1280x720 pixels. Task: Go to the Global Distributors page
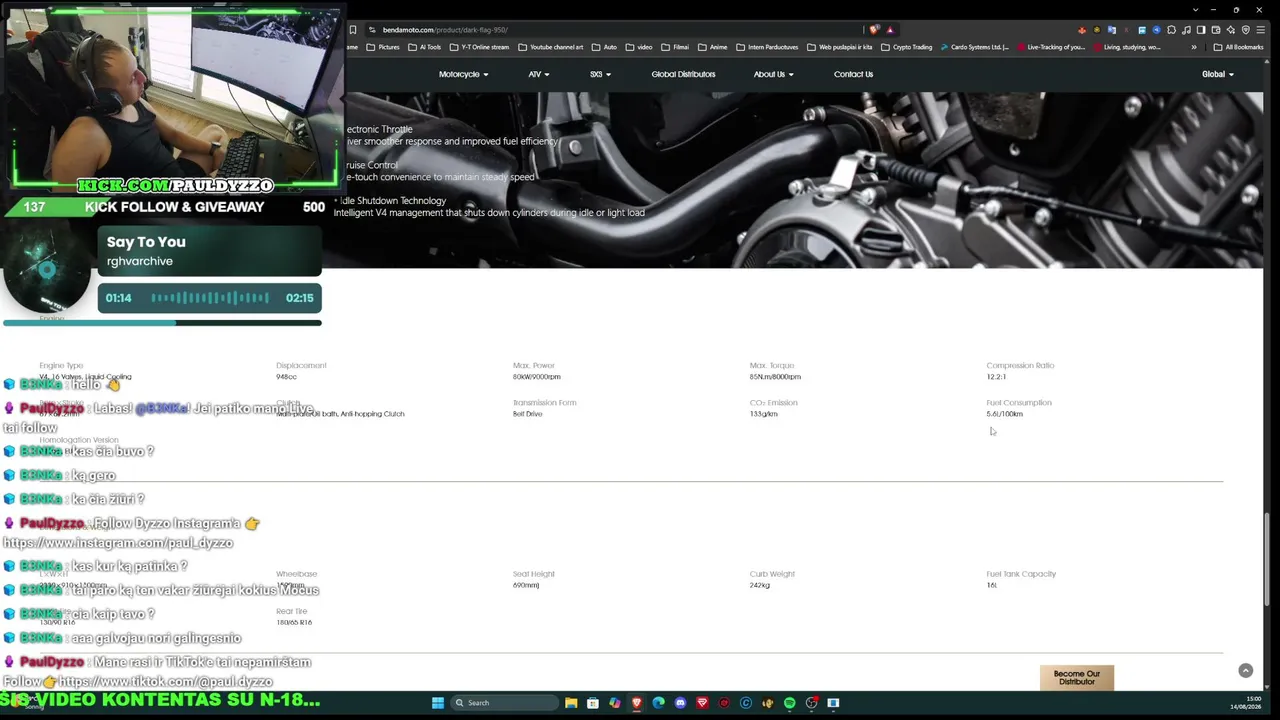click(x=683, y=74)
